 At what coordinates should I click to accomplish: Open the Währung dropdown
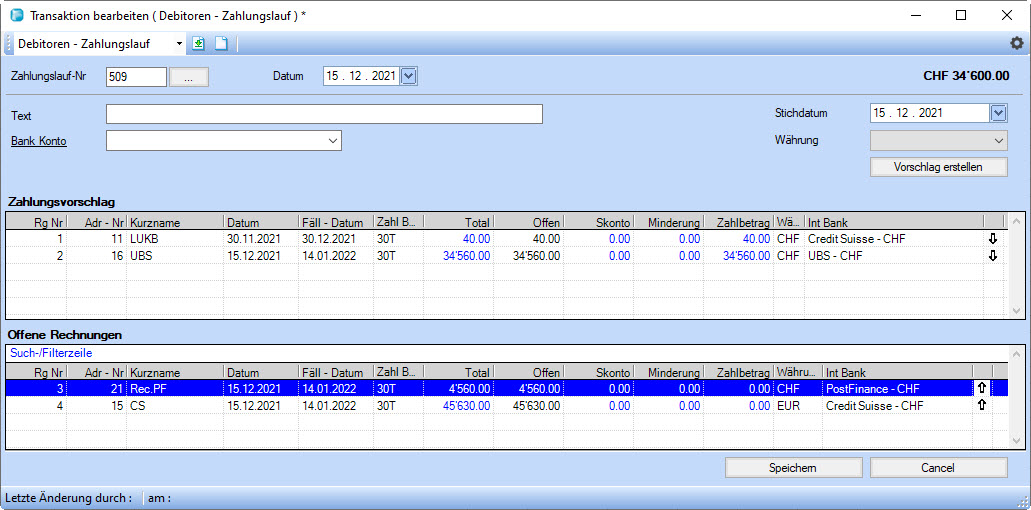pos(998,140)
